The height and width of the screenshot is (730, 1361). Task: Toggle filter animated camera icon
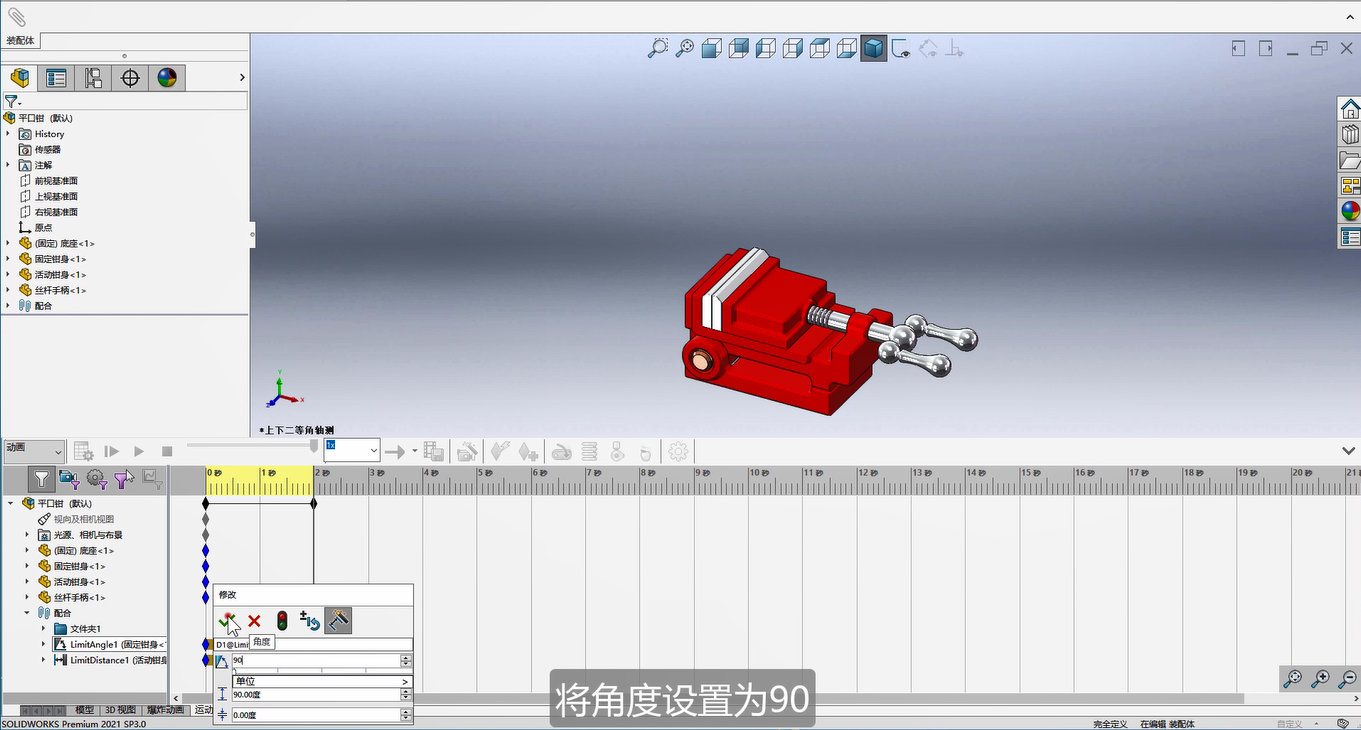click(x=68, y=480)
